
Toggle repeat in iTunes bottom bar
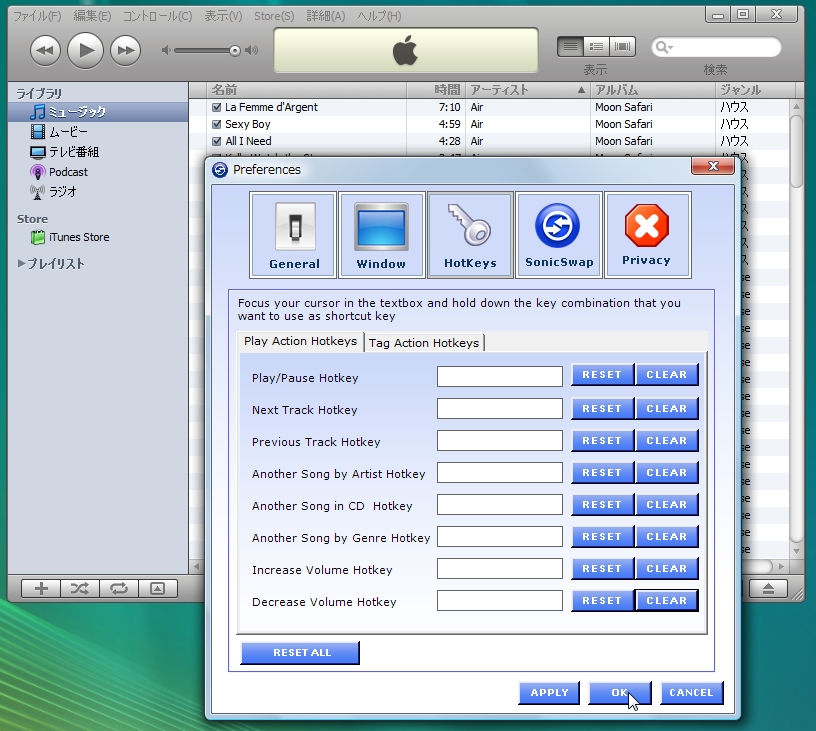[x=119, y=588]
